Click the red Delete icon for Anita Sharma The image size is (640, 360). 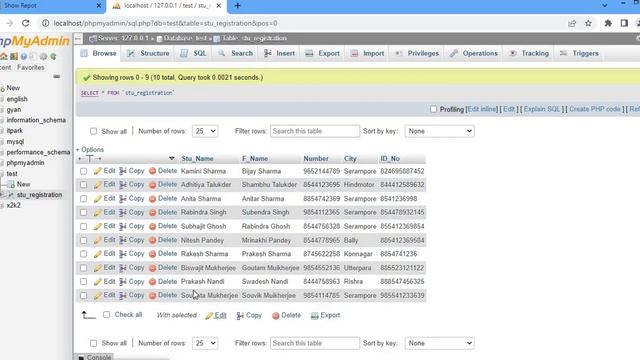[152, 199]
